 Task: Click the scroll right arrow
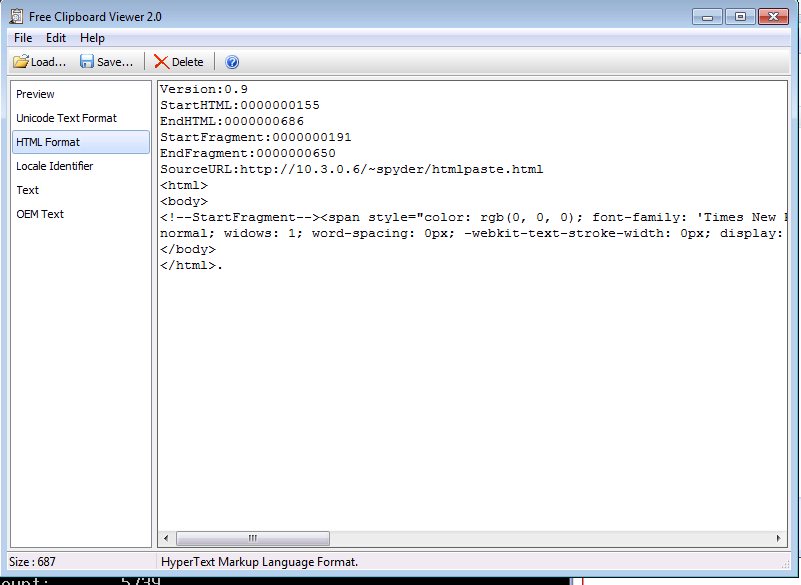[779, 538]
